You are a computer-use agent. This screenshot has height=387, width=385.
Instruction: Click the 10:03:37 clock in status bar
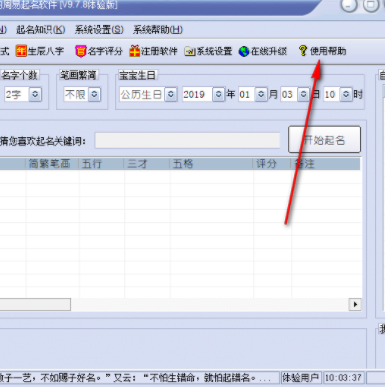pyautogui.click(x=343, y=378)
